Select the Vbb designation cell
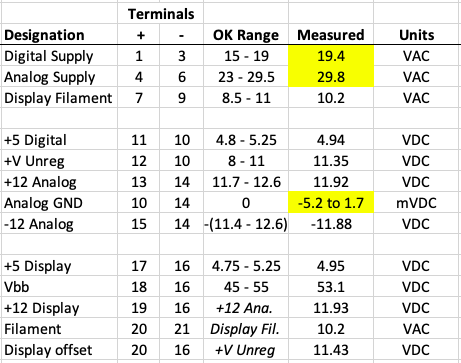The width and height of the screenshot is (461, 363). tap(59, 287)
